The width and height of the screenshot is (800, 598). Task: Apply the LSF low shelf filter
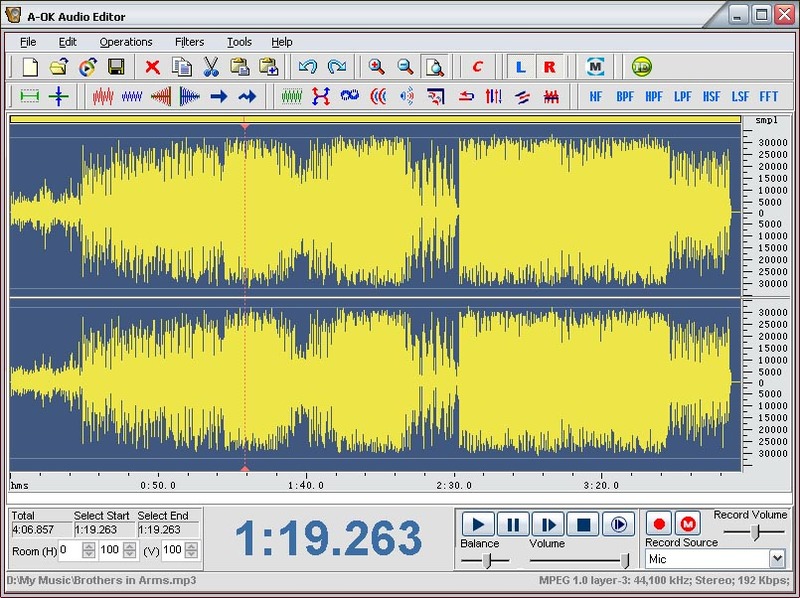click(740, 96)
